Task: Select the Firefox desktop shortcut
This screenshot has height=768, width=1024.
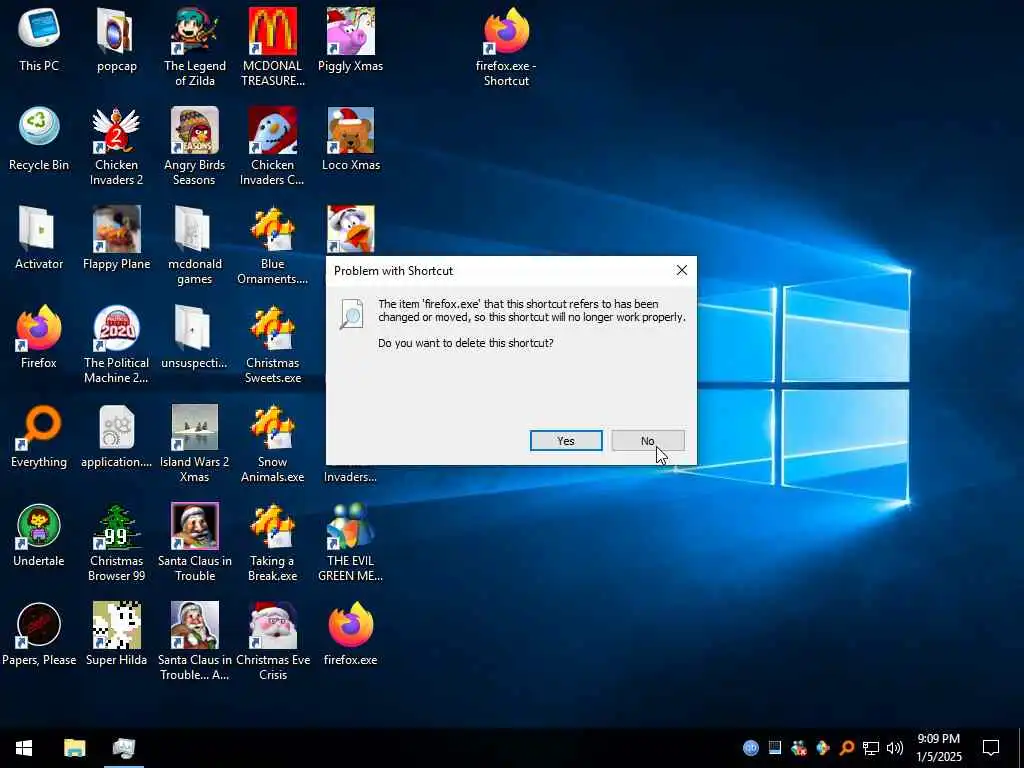Action: (x=39, y=337)
